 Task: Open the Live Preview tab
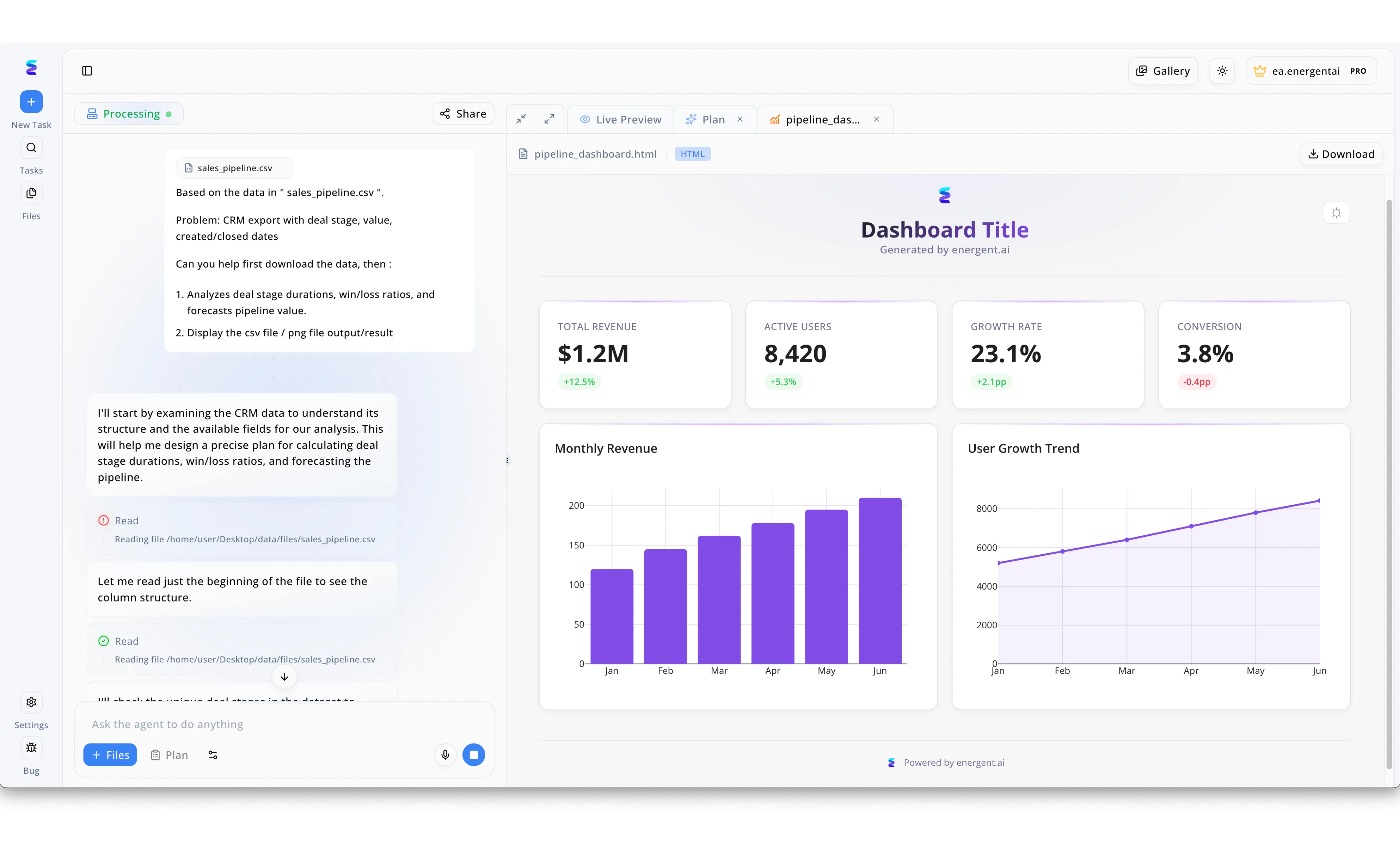click(x=620, y=119)
